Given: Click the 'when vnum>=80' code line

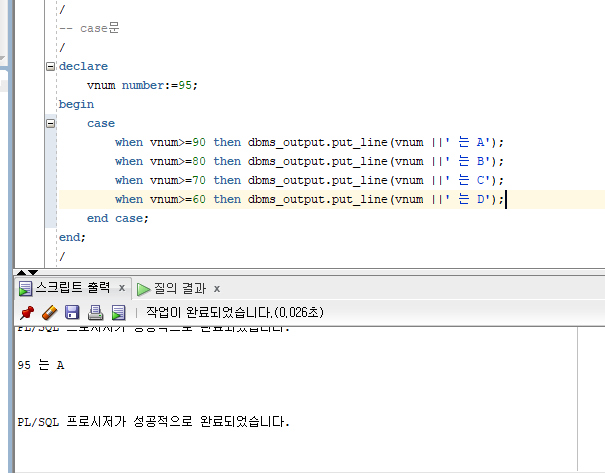Looking at the screenshot, I should [309, 161].
